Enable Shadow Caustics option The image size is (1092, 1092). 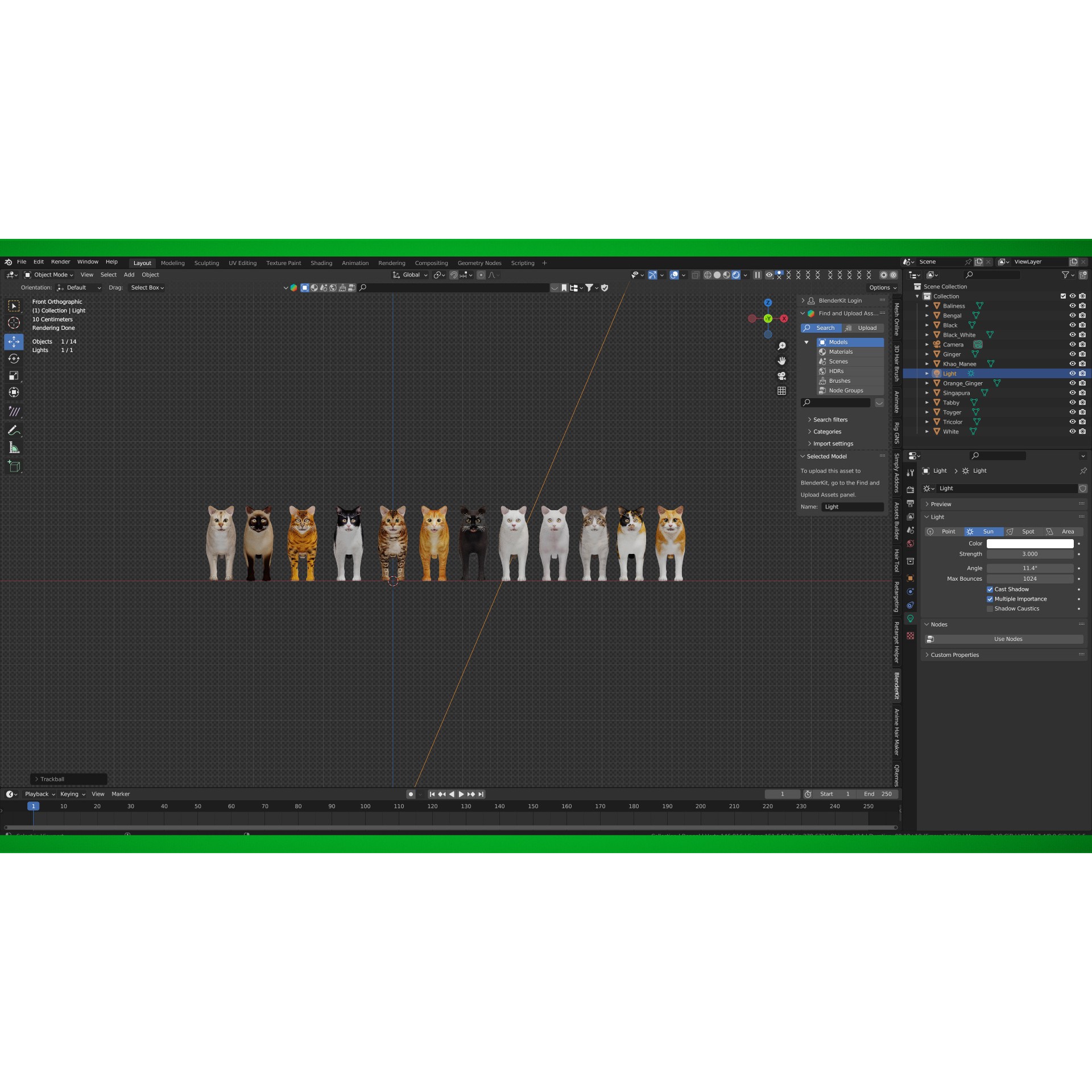coord(990,609)
